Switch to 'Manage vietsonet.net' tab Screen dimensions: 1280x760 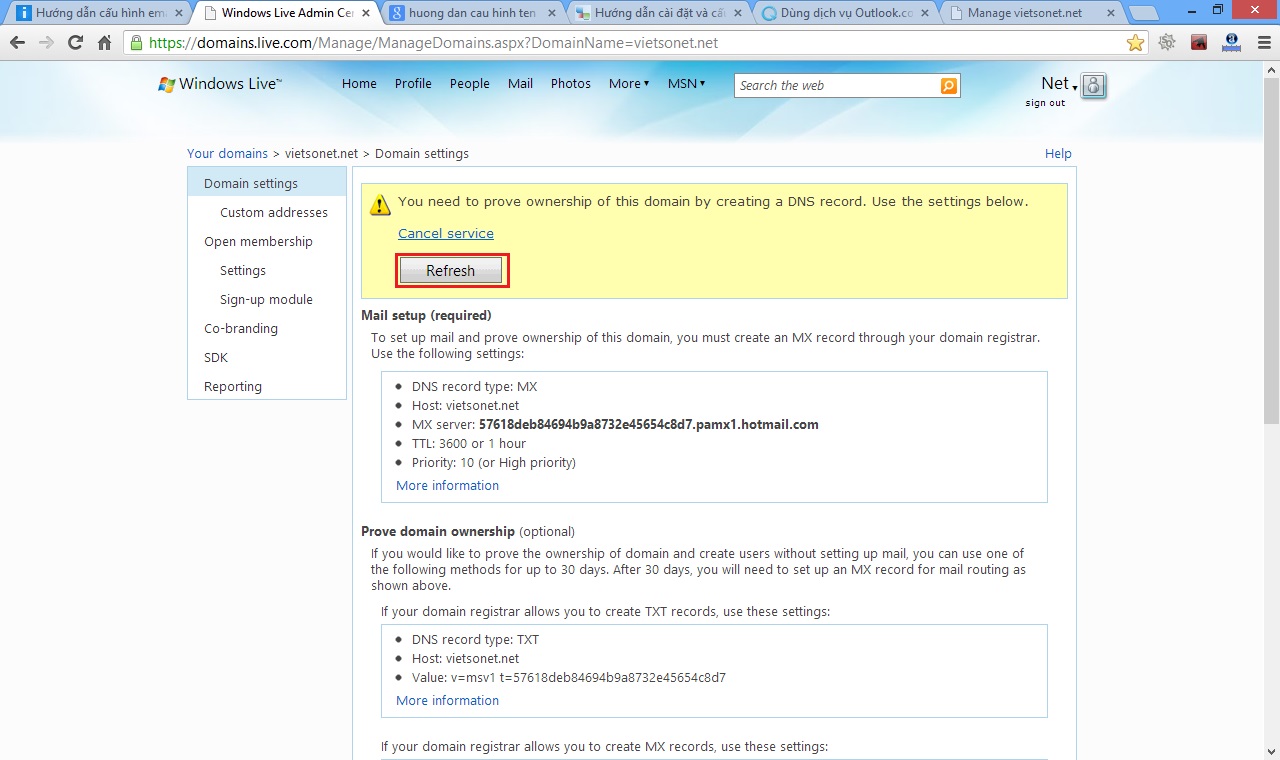[x=1031, y=13]
